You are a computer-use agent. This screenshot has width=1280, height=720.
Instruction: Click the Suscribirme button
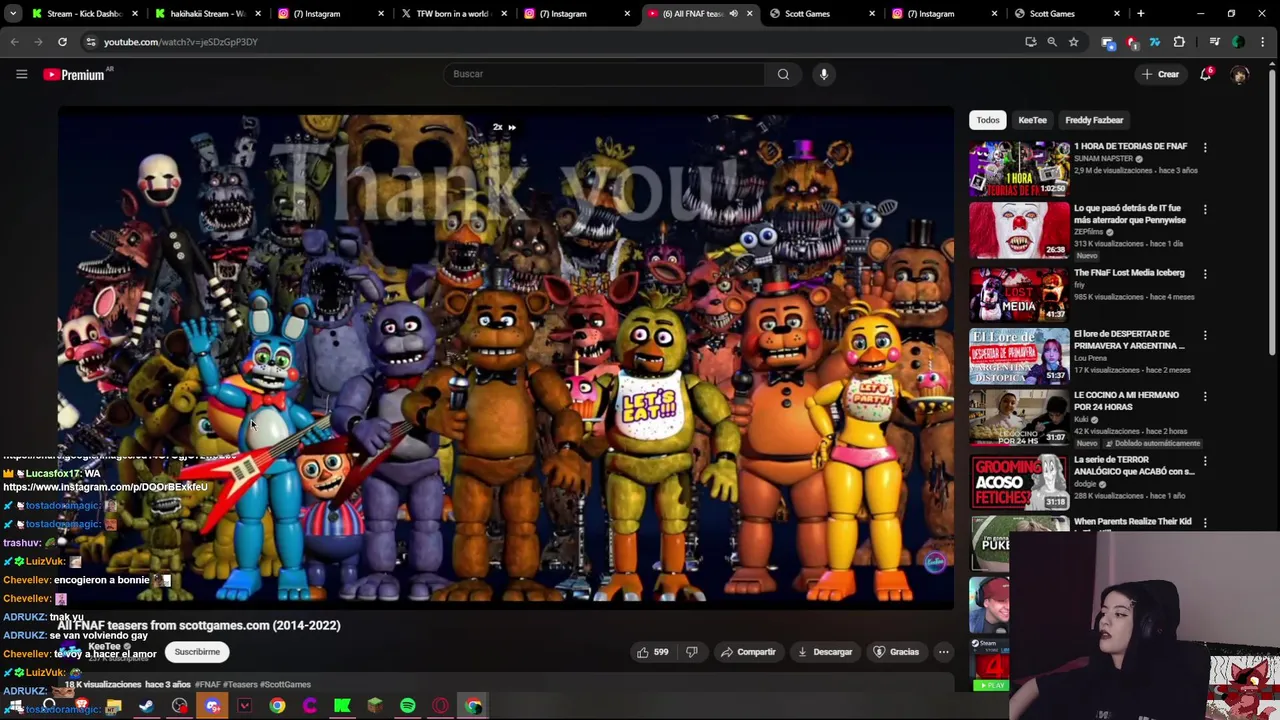[x=197, y=652]
